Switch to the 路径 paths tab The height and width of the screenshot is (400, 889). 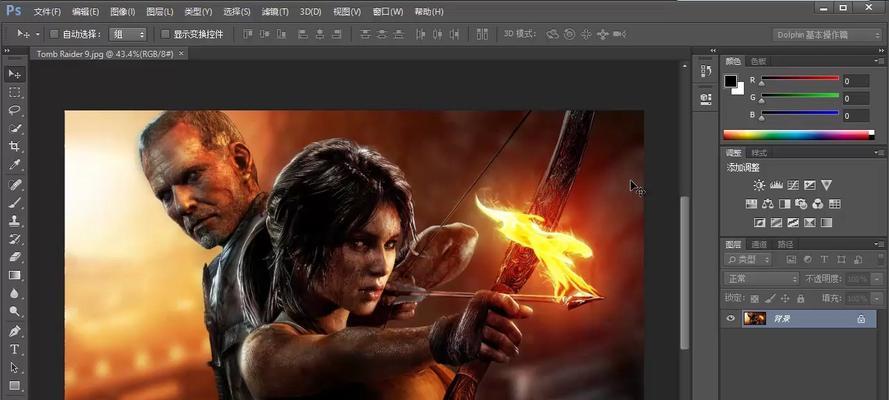point(785,244)
